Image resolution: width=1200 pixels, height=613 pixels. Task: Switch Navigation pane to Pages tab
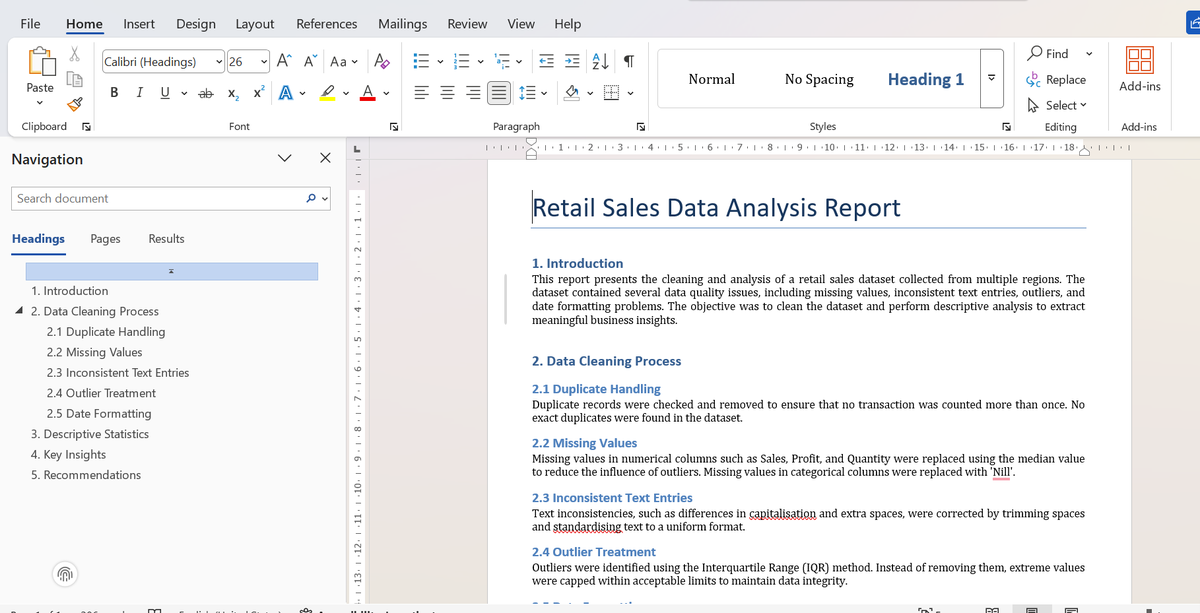(105, 238)
